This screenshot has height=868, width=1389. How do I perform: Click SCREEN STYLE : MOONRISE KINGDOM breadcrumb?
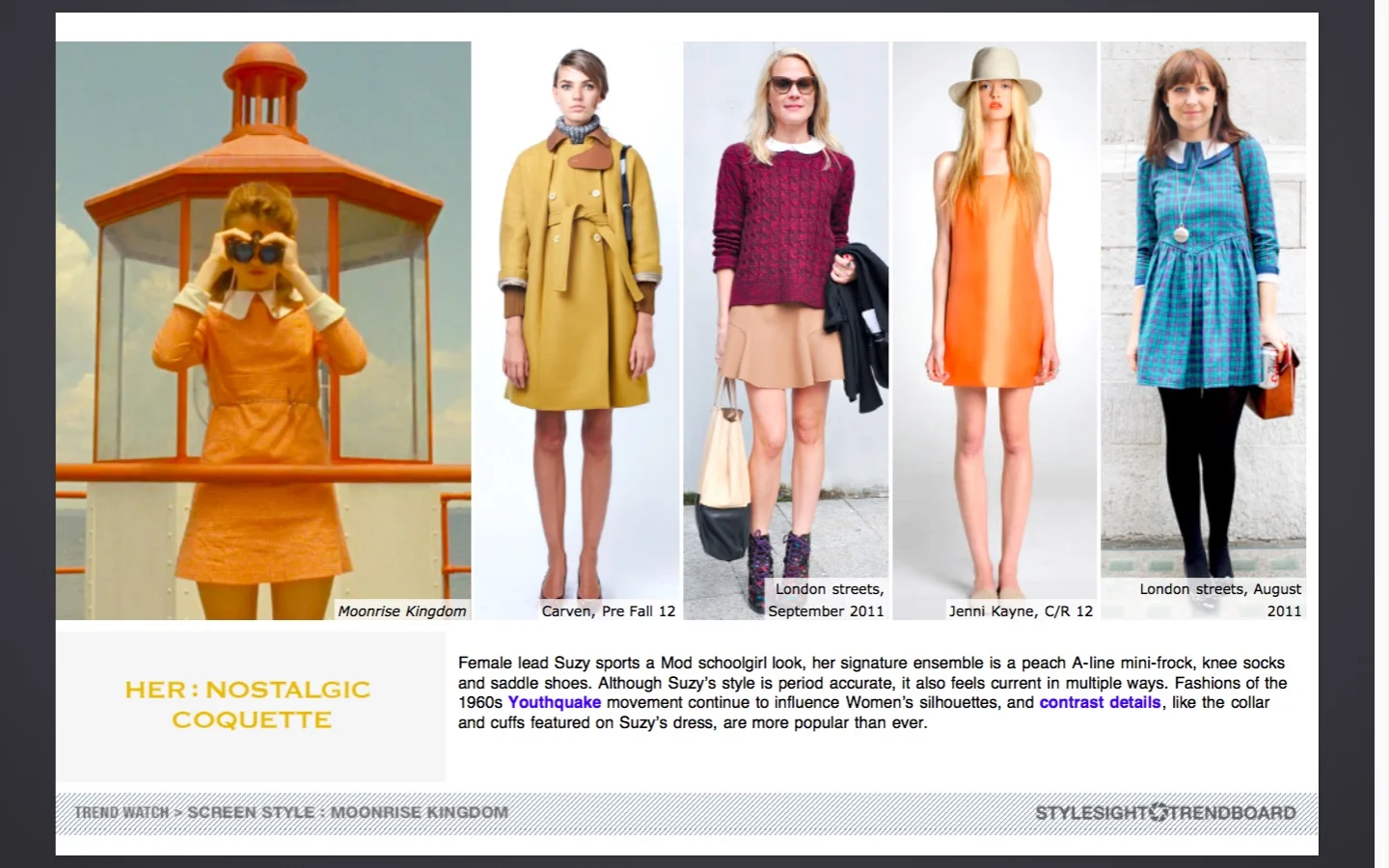pyautogui.click(x=347, y=812)
